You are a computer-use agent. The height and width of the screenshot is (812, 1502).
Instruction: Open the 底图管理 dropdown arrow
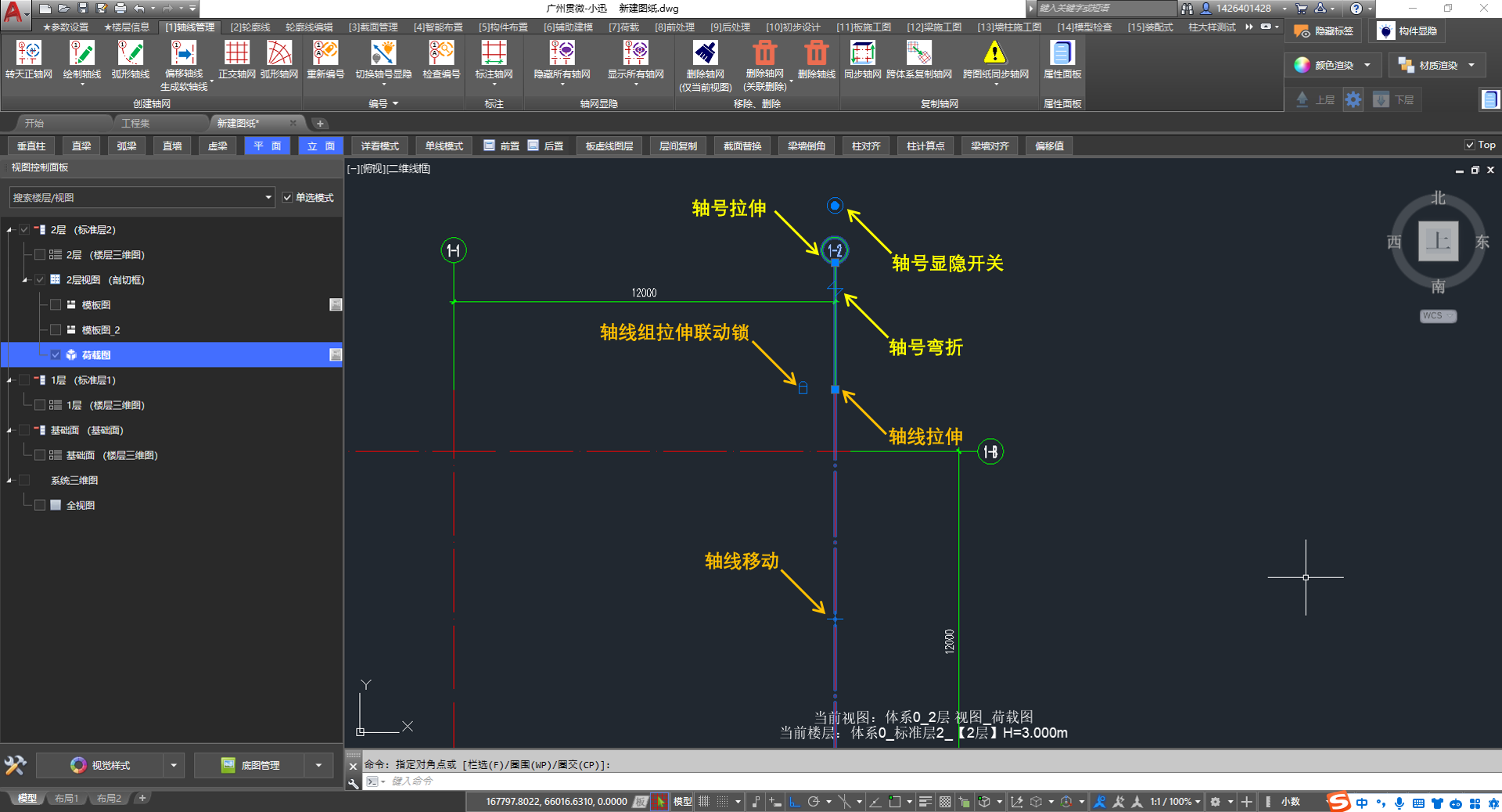[318, 765]
